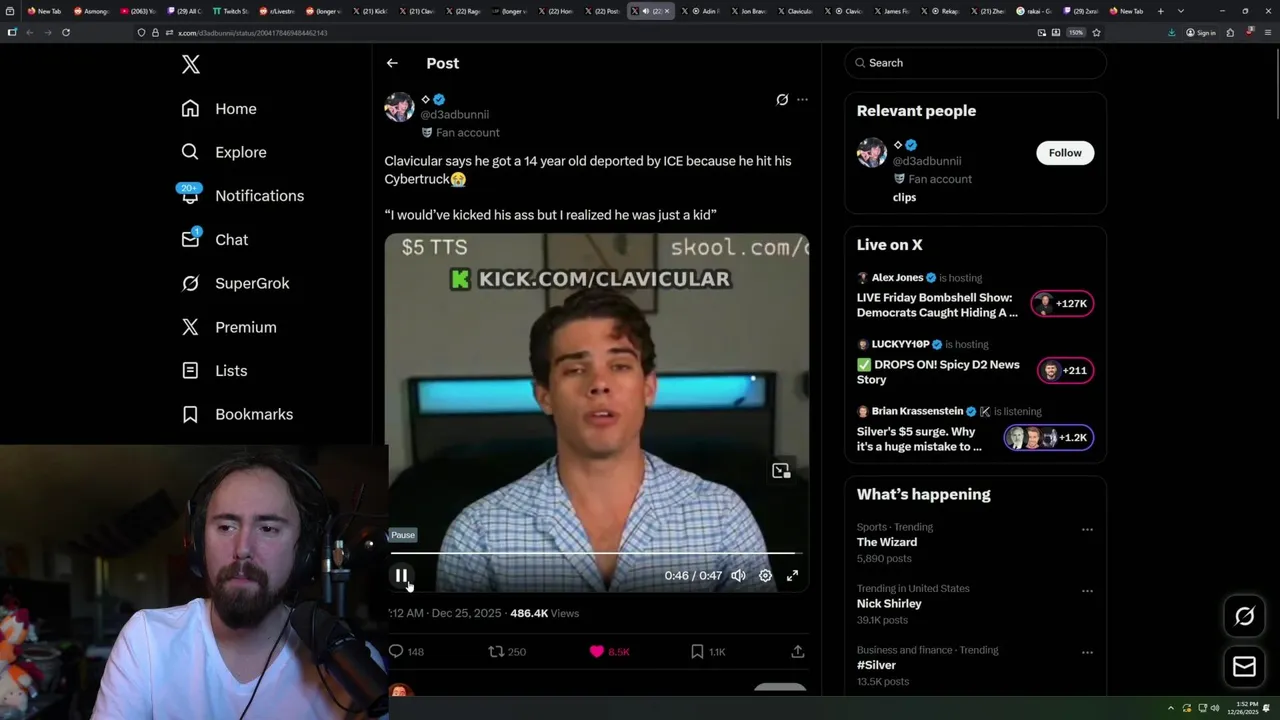Open Notifications from the sidebar
The height and width of the screenshot is (720, 1280).
[x=242, y=196]
